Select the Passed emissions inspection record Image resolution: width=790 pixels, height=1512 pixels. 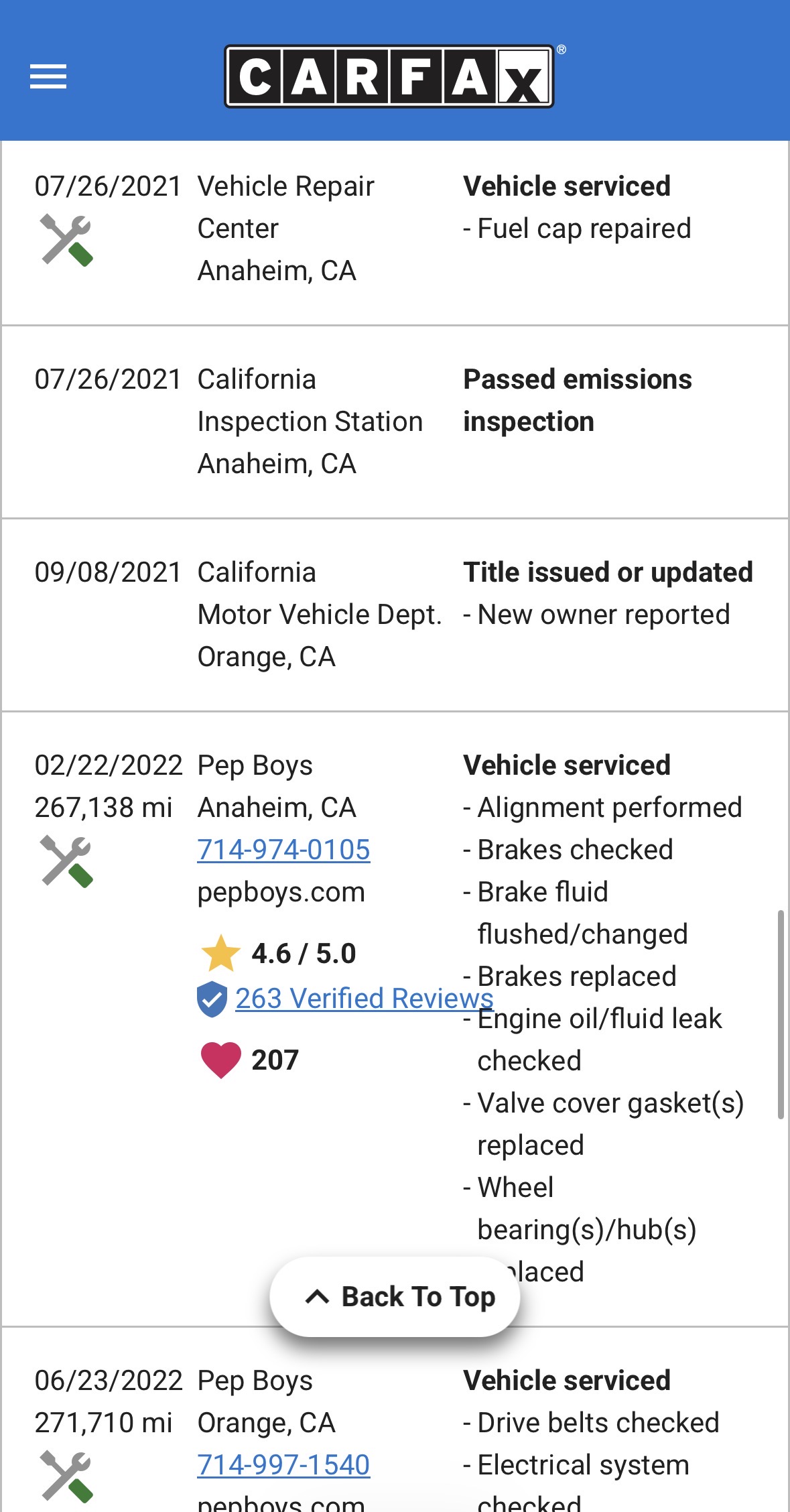(578, 400)
